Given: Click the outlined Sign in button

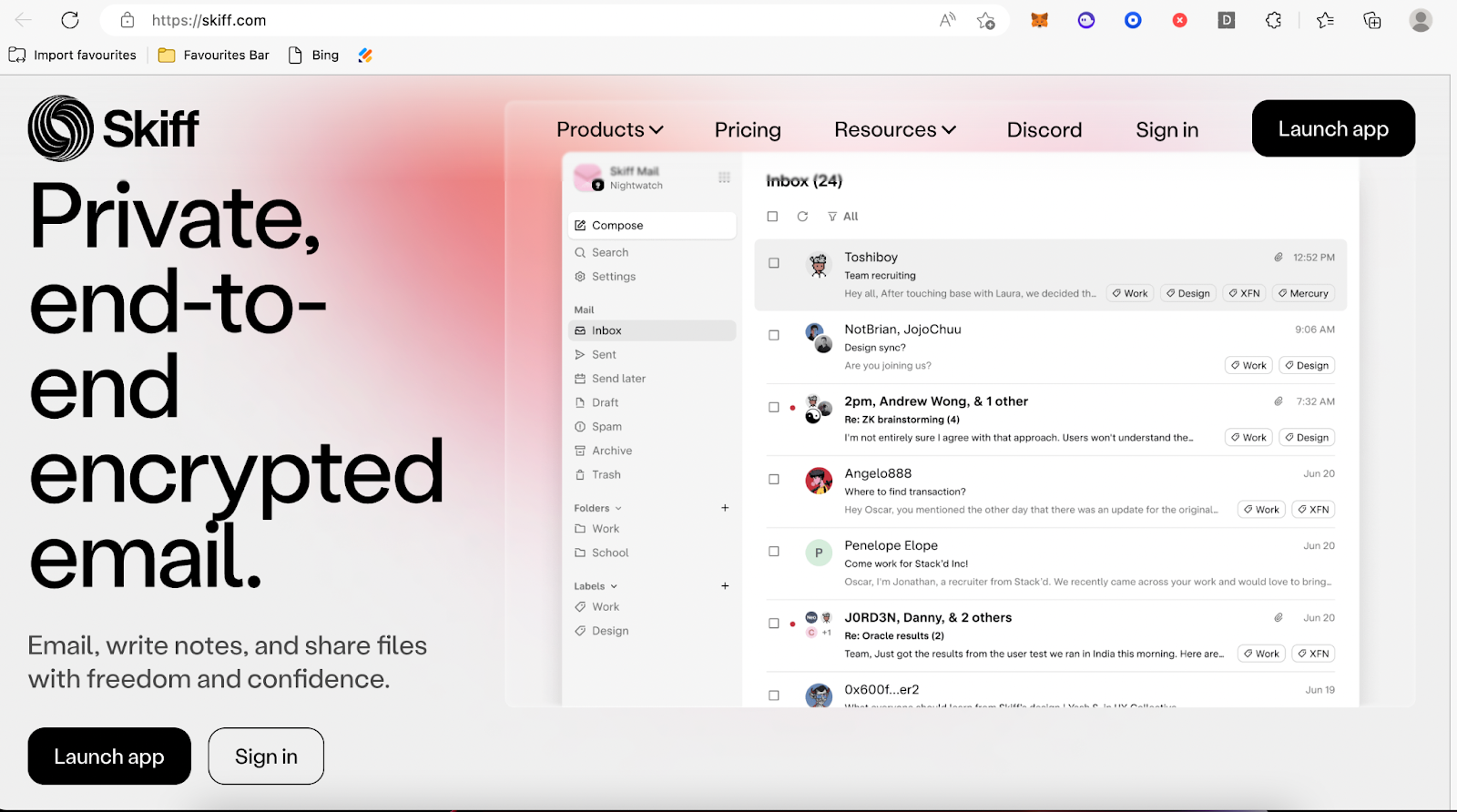Looking at the screenshot, I should pos(266,756).
